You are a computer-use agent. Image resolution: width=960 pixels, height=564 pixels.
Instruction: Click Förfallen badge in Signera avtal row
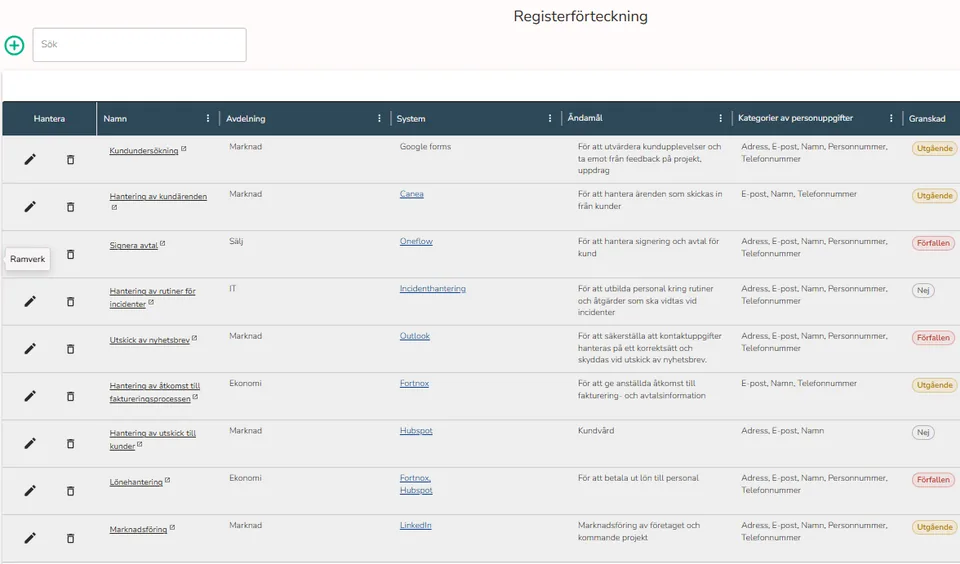click(x=933, y=243)
